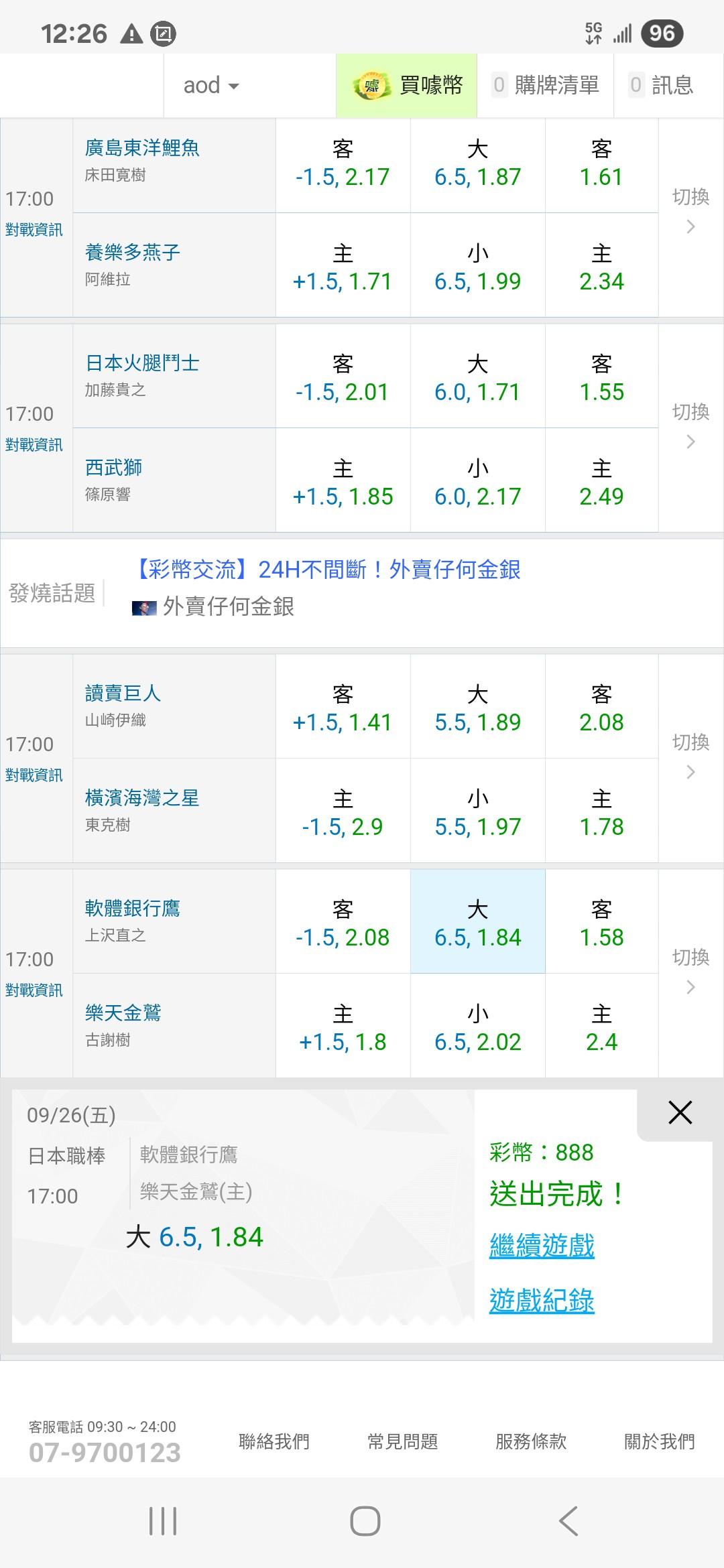
Task: Open 對戰資訊 for the 讀賣巨人 match
Action: pyautogui.click(x=34, y=775)
